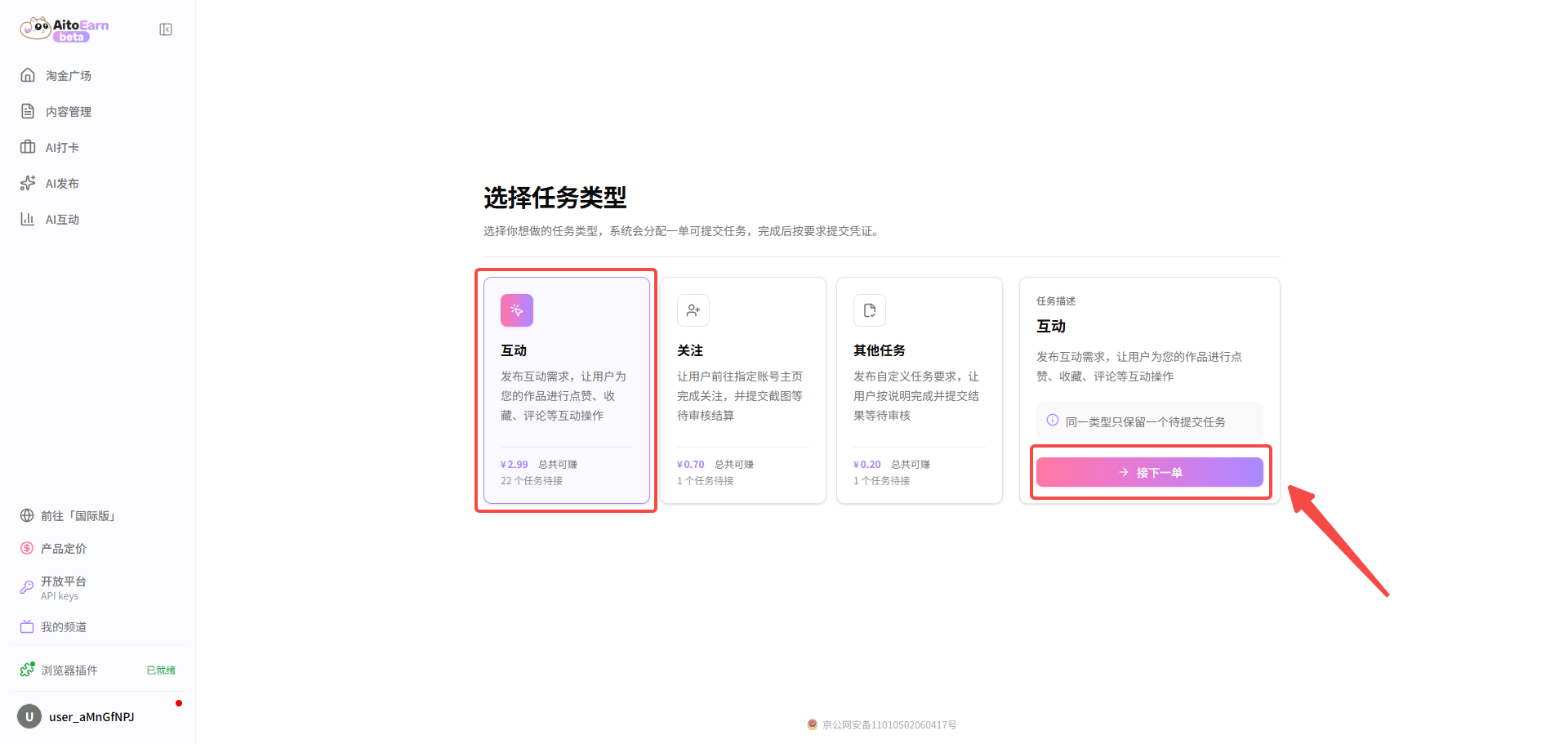Click the 同一类型只保留一个待提交任务 notice

(x=1150, y=421)
